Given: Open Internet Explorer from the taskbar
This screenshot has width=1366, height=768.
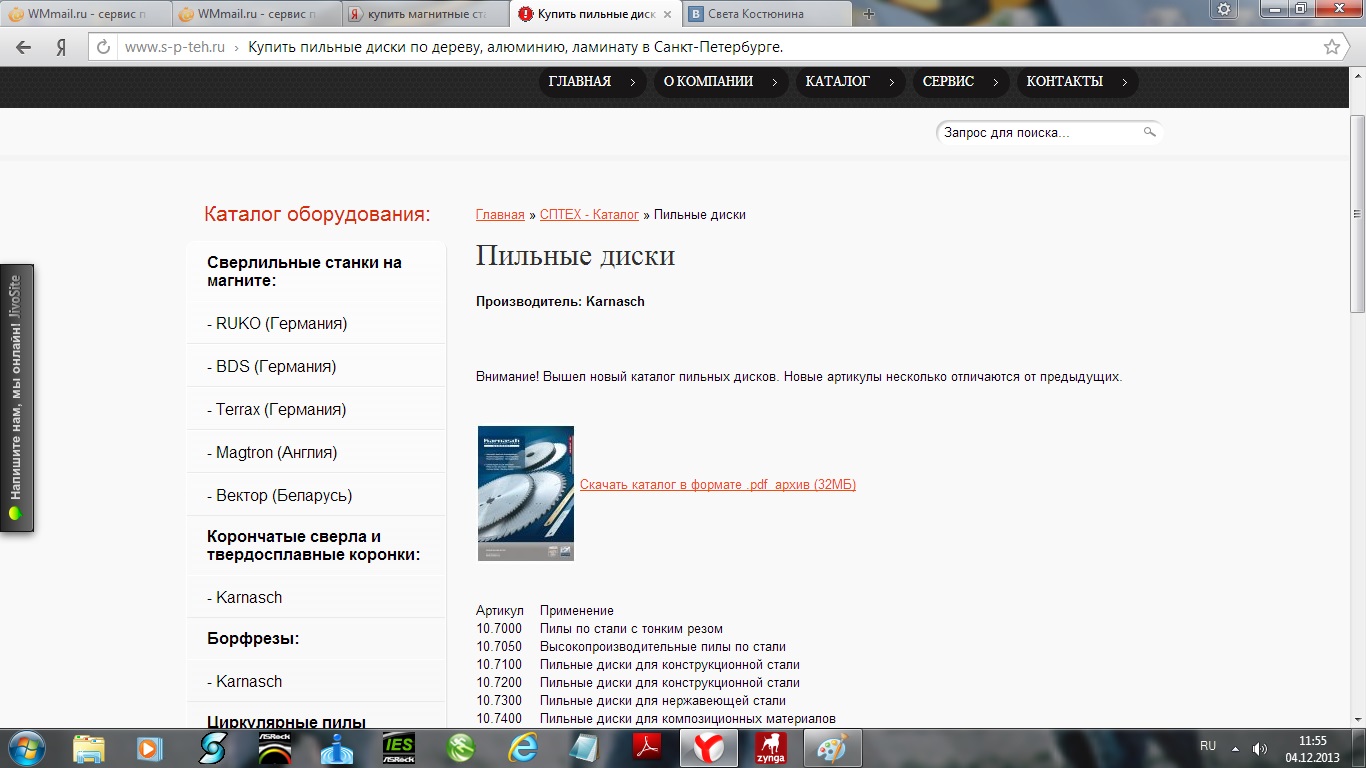Looking at the screenshot, I should click(523, 748).
